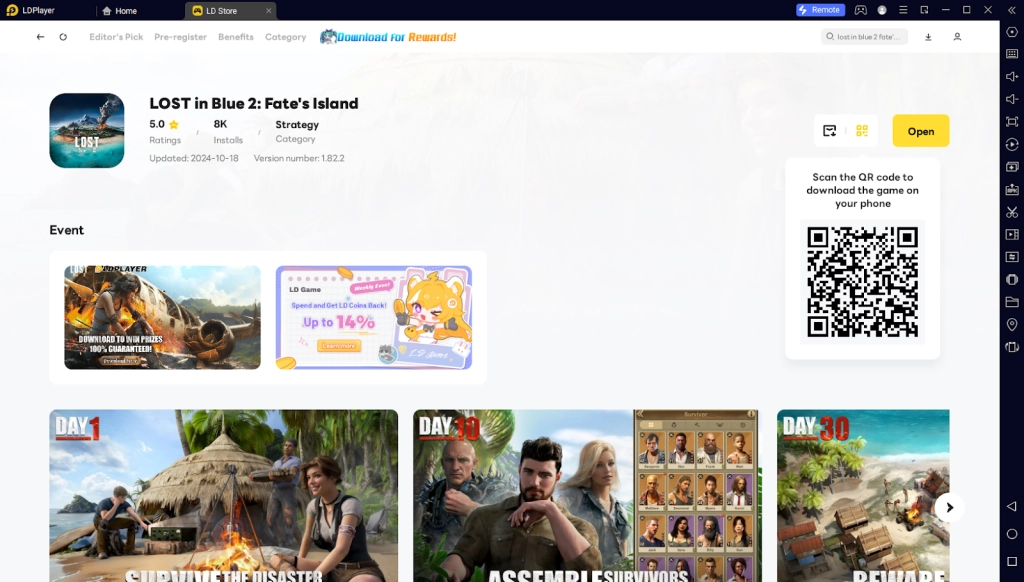Open the operation recorder (sync play) icon
Screen dimensions: 1024x582
tap(1012, 144)
